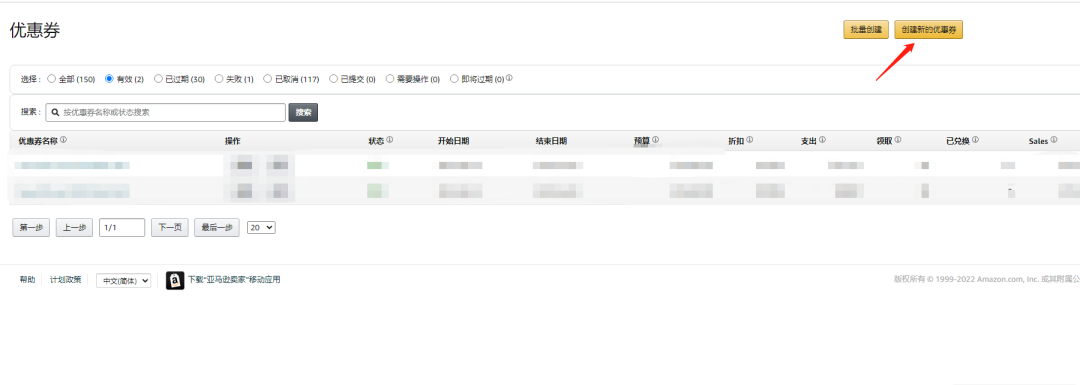The width and height of the screenshot is (1080, 385).
Task: Click the 下一页 pagination button
Action: click(x=169, y=227)
